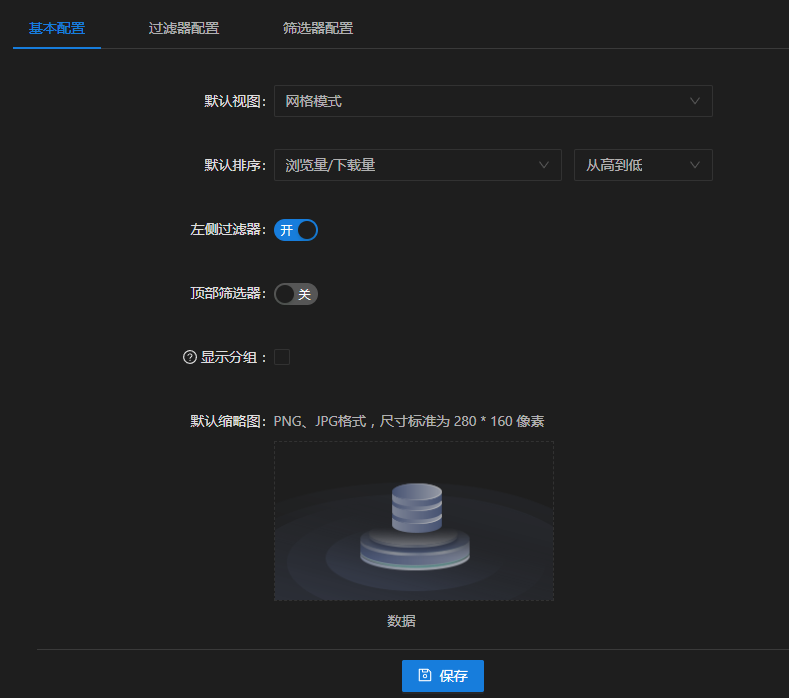
Task: Turn off the 左侧过滤器 switch
Action: [x=296, y=230]
